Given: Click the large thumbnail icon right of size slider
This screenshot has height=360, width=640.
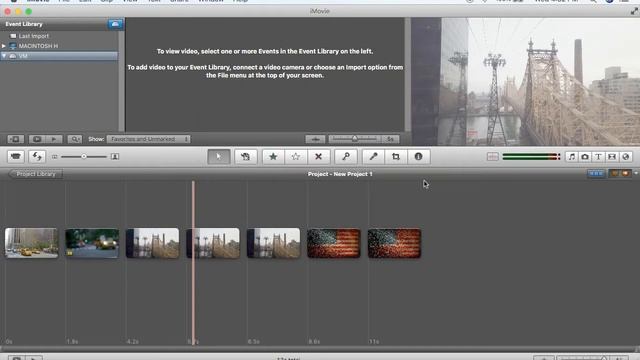Looking at the screenshot, I should 115,157.
